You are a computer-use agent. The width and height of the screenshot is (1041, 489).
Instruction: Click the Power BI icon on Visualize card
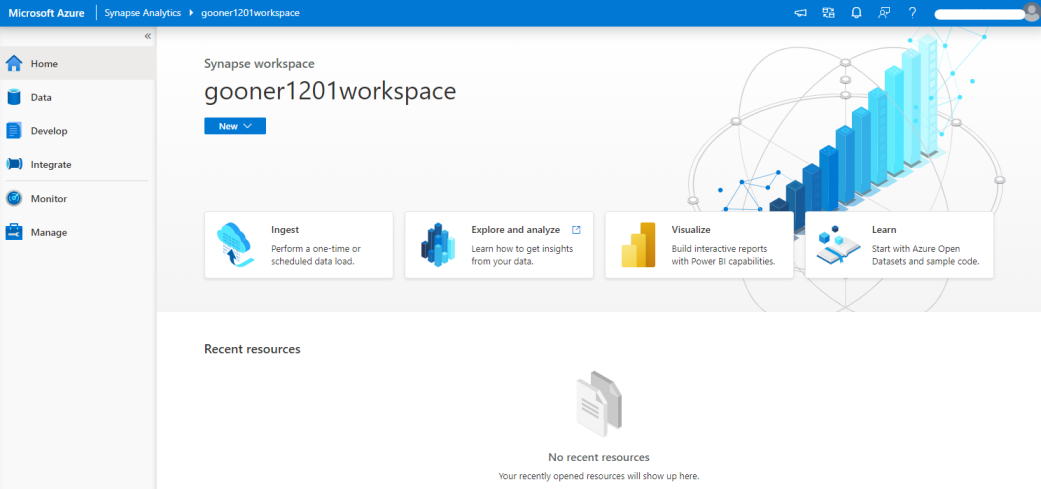pos(639,245)
